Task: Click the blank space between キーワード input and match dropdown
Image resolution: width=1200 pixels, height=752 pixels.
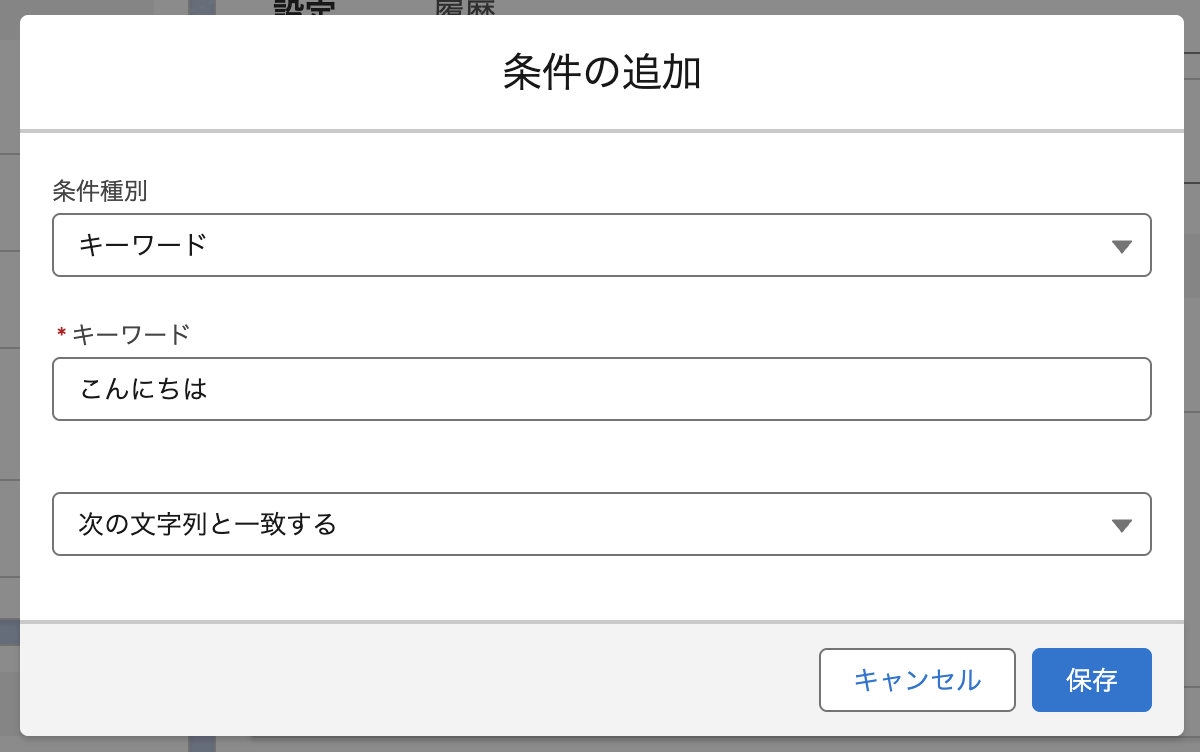Action: [x=600, y=456]
